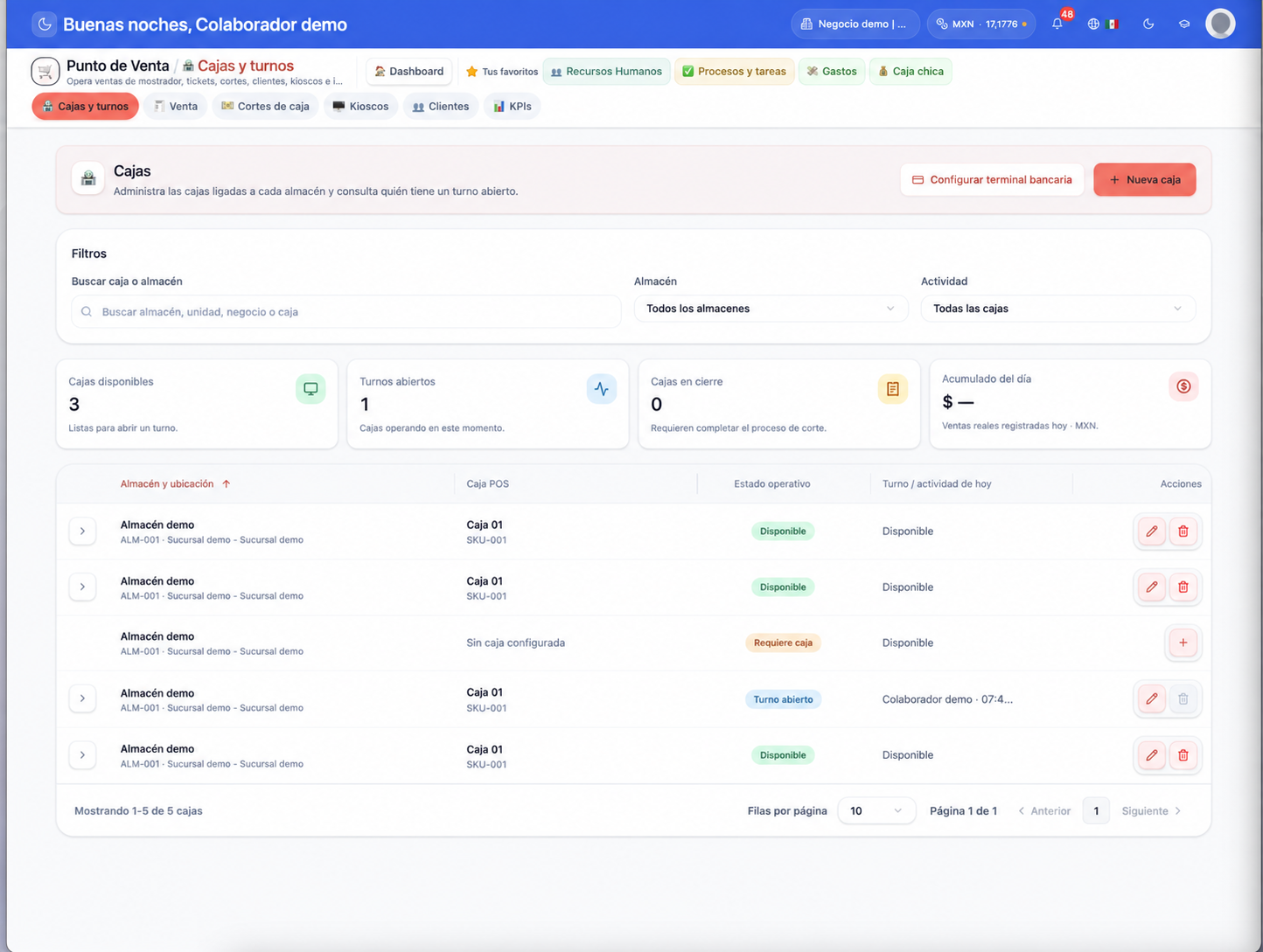Open the Filas por página dropdown
Viewport: 1263px width, 952px height.
pos(876,811)
